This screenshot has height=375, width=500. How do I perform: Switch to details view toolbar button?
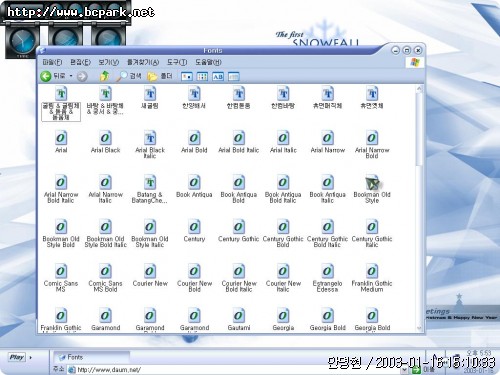click(234, 77)
